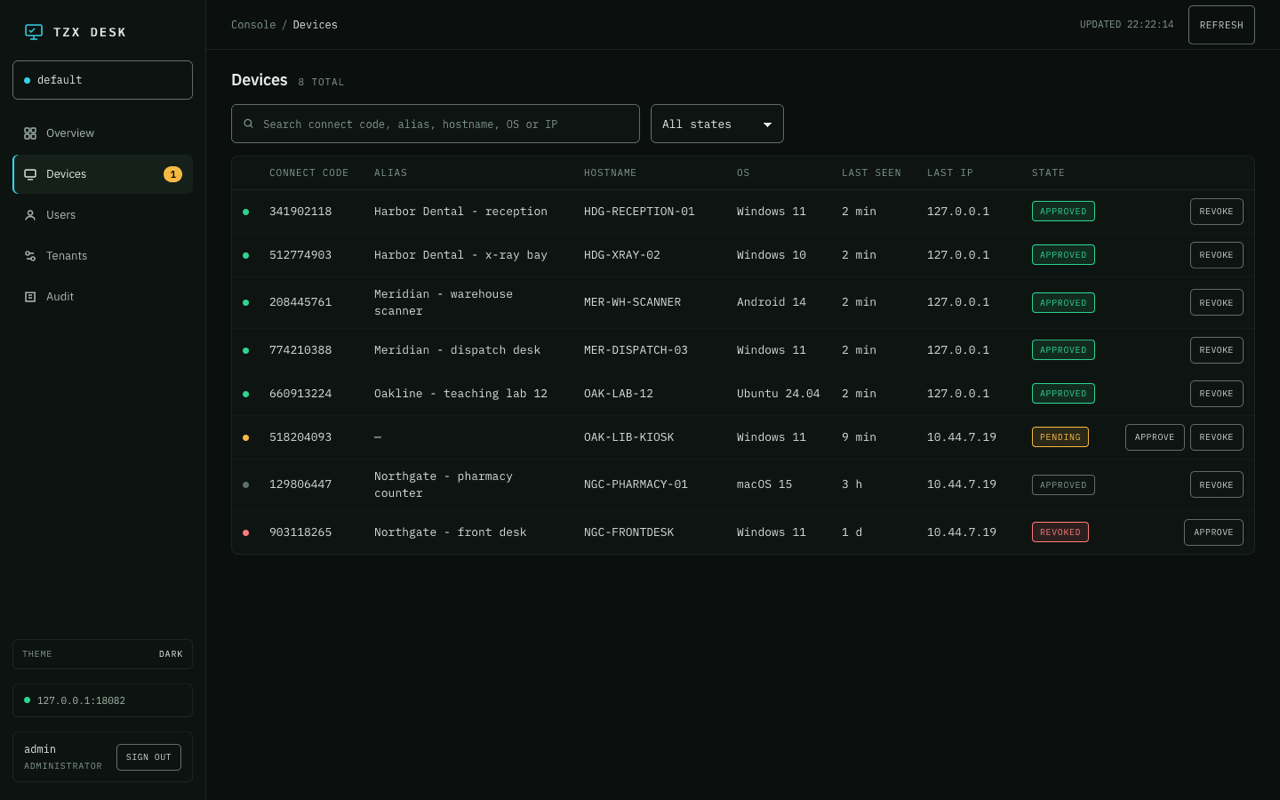Open the default tenant selector
Image resolution: width=1280 pixels, height=800 pixels.
(x=102, y=80)
